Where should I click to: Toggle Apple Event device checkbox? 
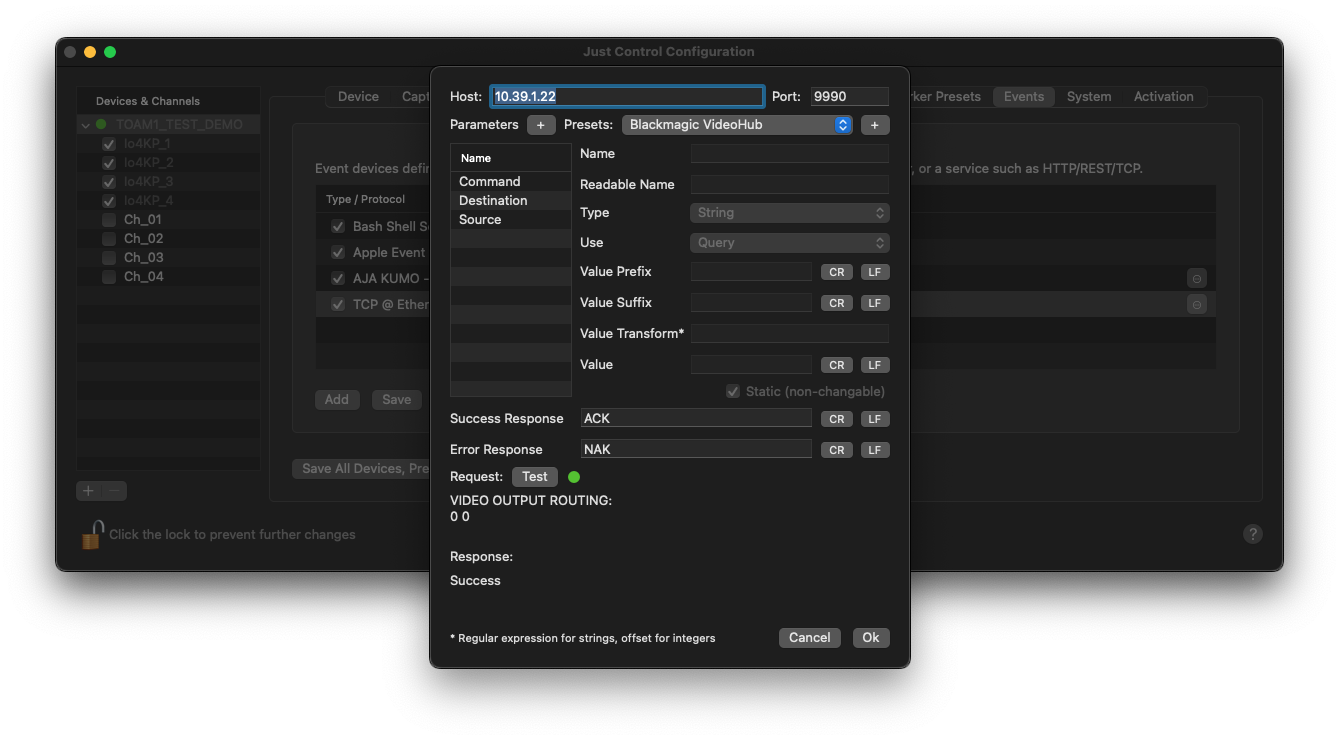(x=338, y=253)
